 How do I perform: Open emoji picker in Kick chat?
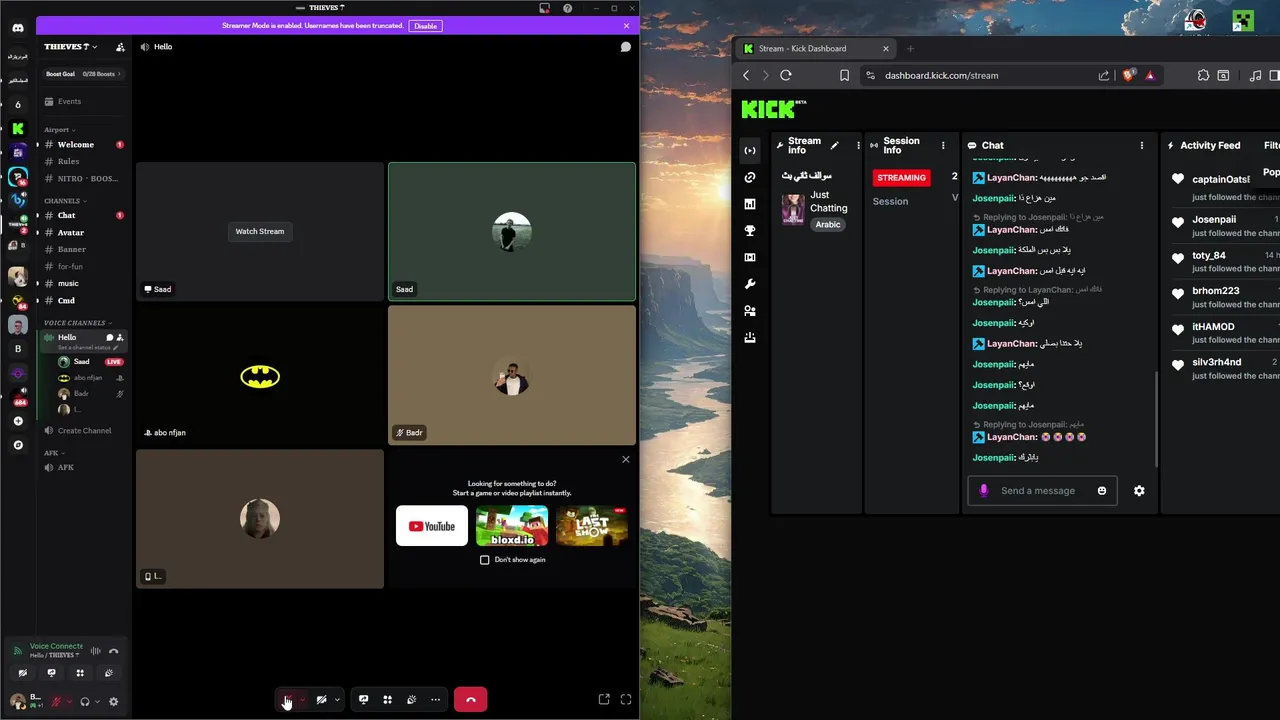pyautogui.click(x=1102, y=491)
